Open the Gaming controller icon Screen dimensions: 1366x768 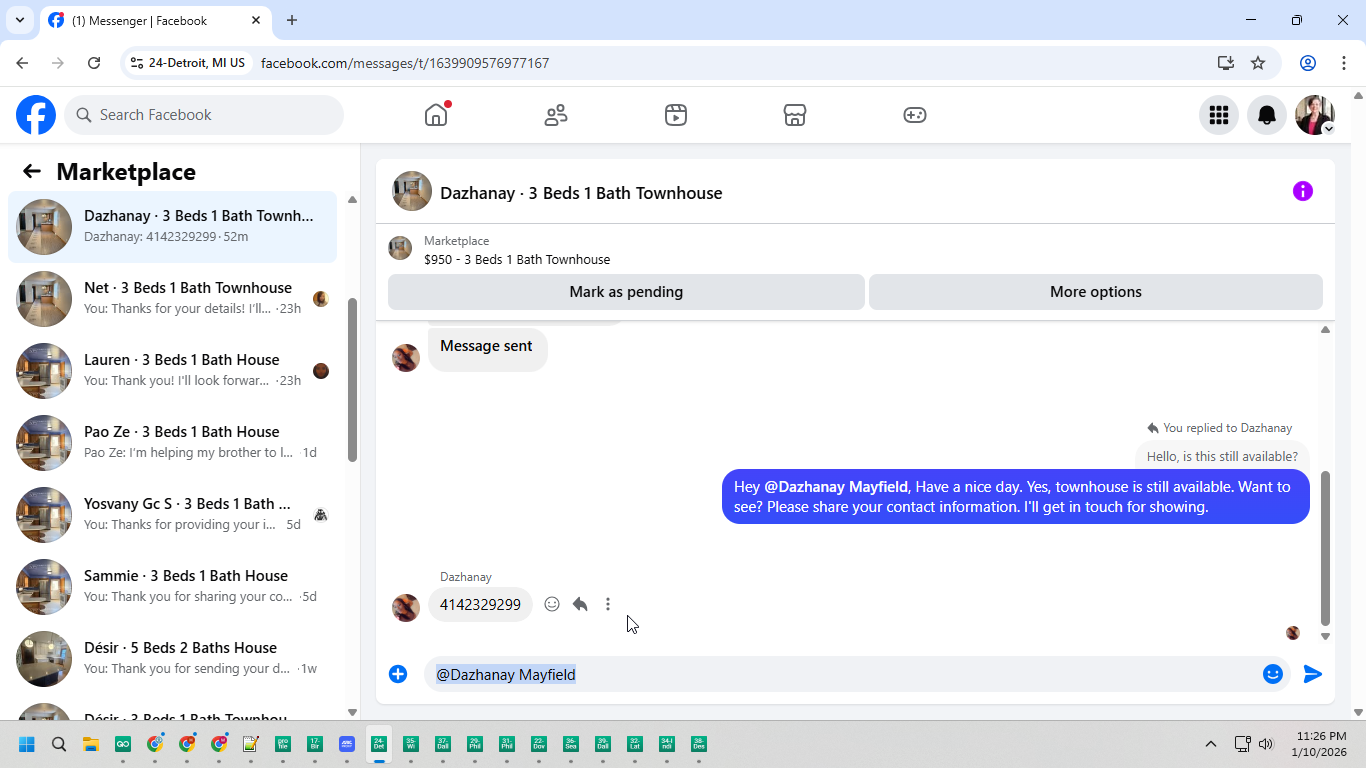click(915, 115)
